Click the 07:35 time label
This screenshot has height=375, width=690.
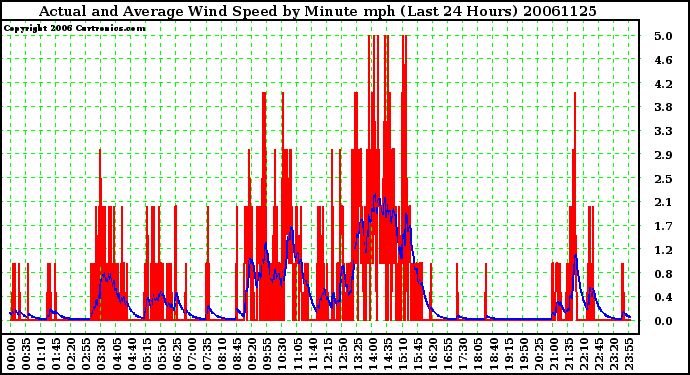click(206, 354)
